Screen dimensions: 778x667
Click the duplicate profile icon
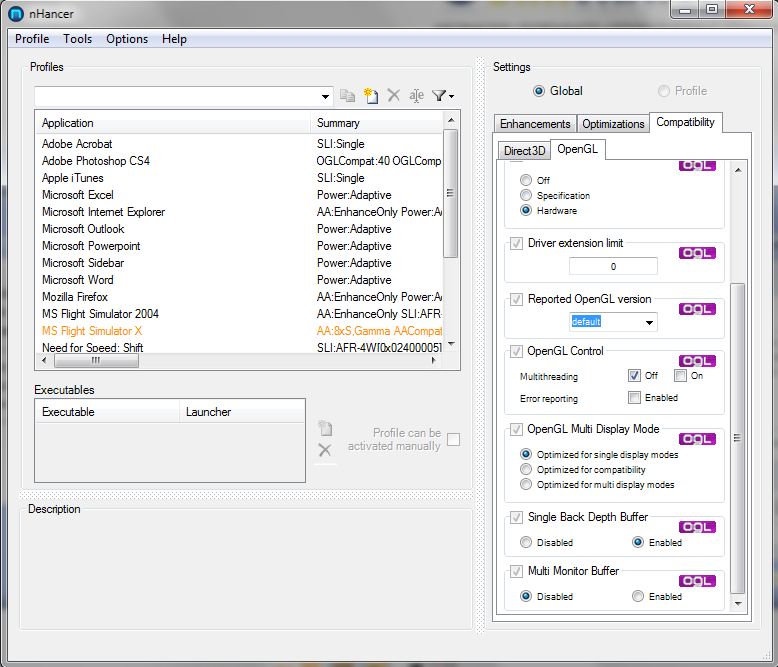click(348, 95)
